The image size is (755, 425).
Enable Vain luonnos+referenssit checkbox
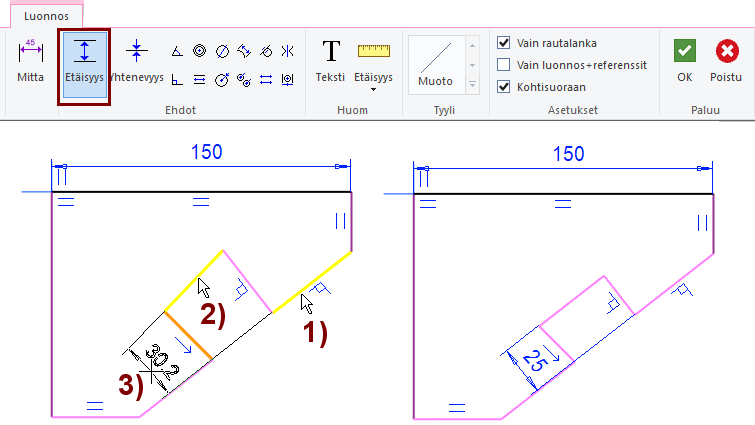click(x=504, y=64)
